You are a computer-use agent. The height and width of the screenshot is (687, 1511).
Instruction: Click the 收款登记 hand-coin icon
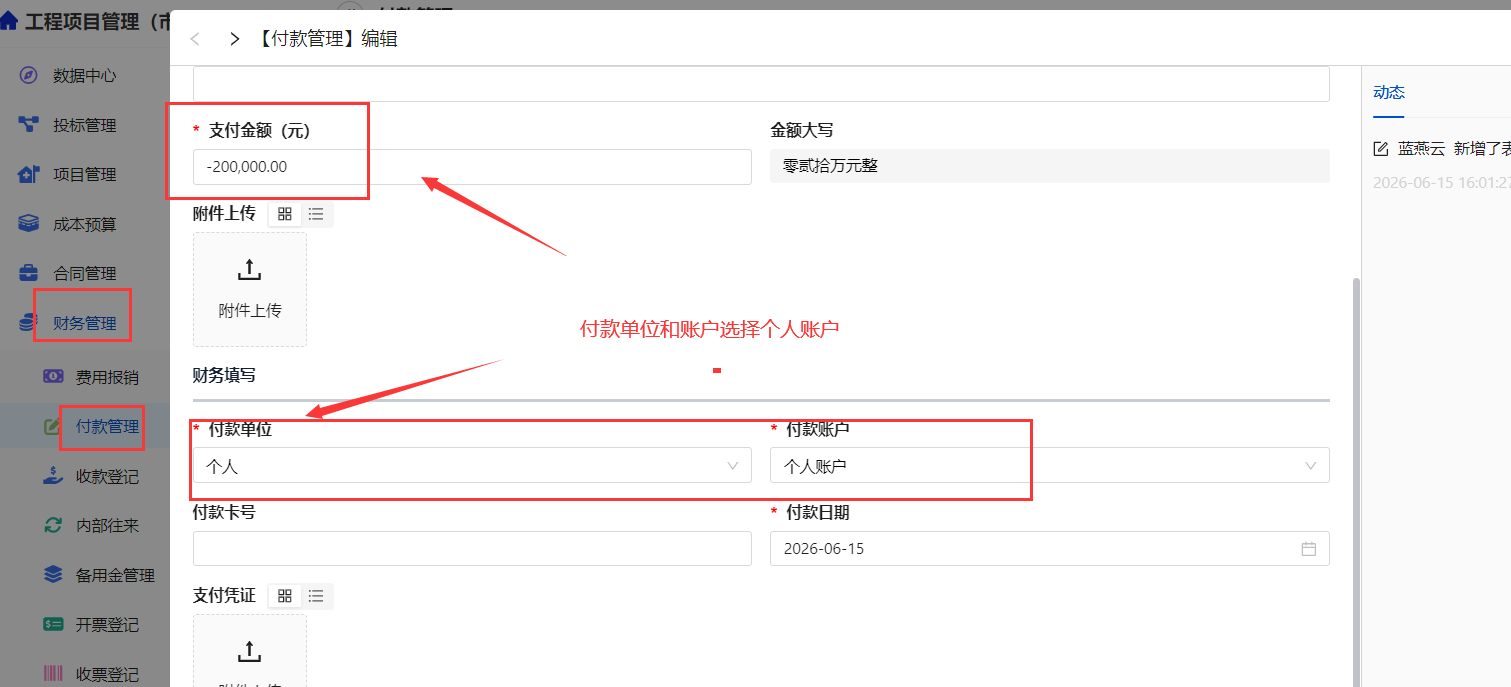tap(53, 476)
